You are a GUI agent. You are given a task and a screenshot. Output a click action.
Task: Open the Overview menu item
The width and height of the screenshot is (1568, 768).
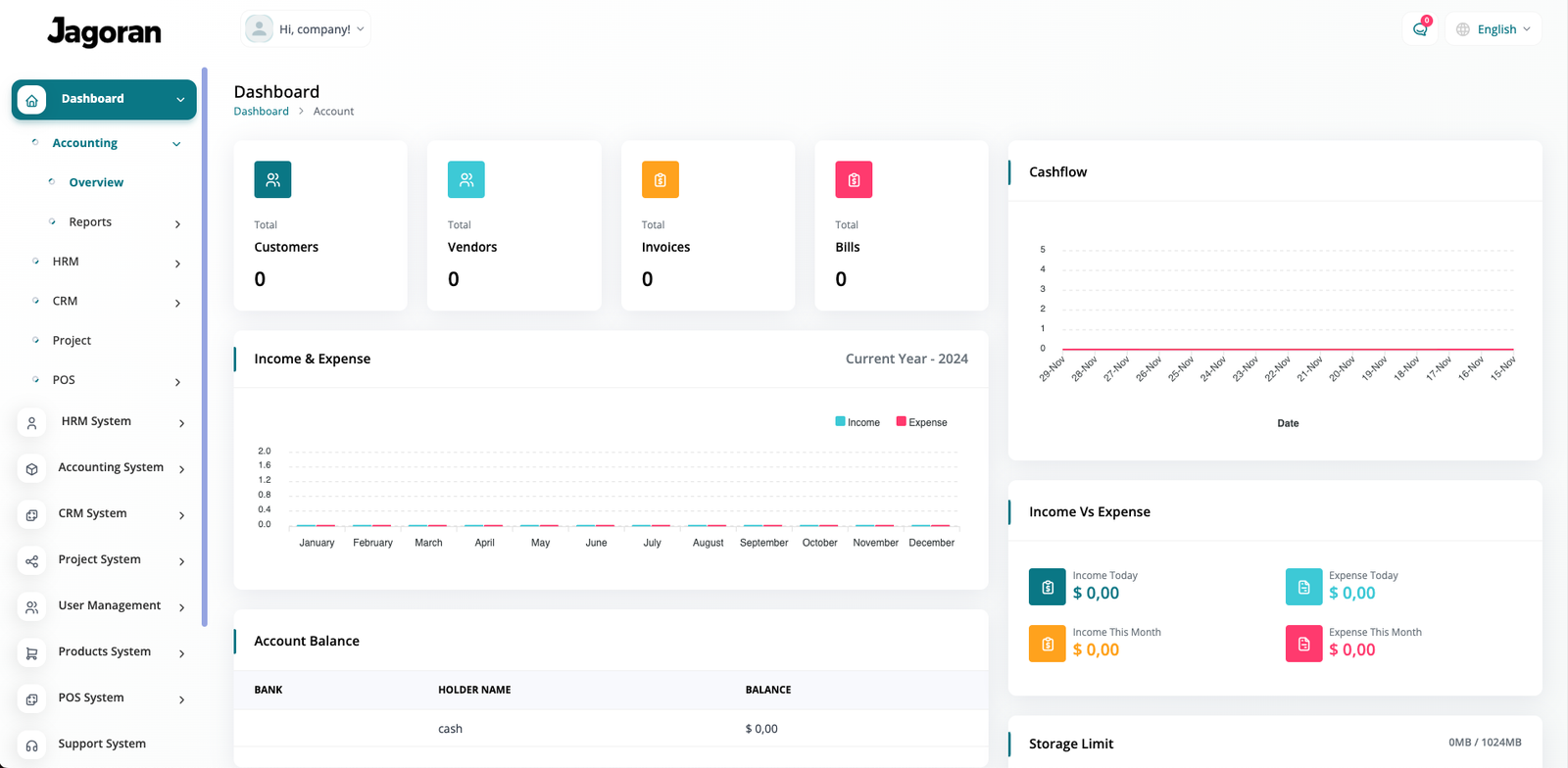(x=96, y=183)
